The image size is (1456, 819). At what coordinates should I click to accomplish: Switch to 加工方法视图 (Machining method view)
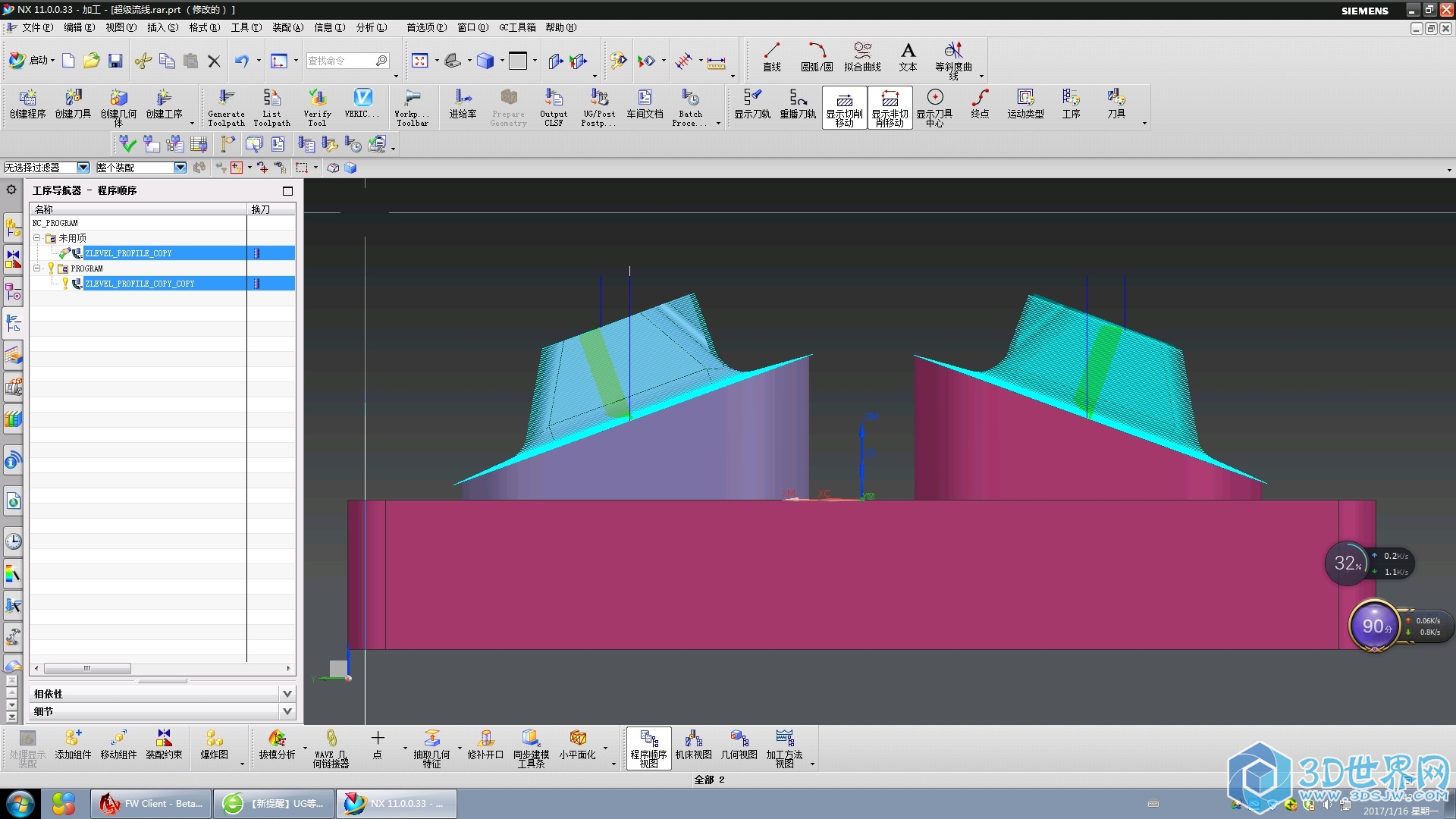784,748
